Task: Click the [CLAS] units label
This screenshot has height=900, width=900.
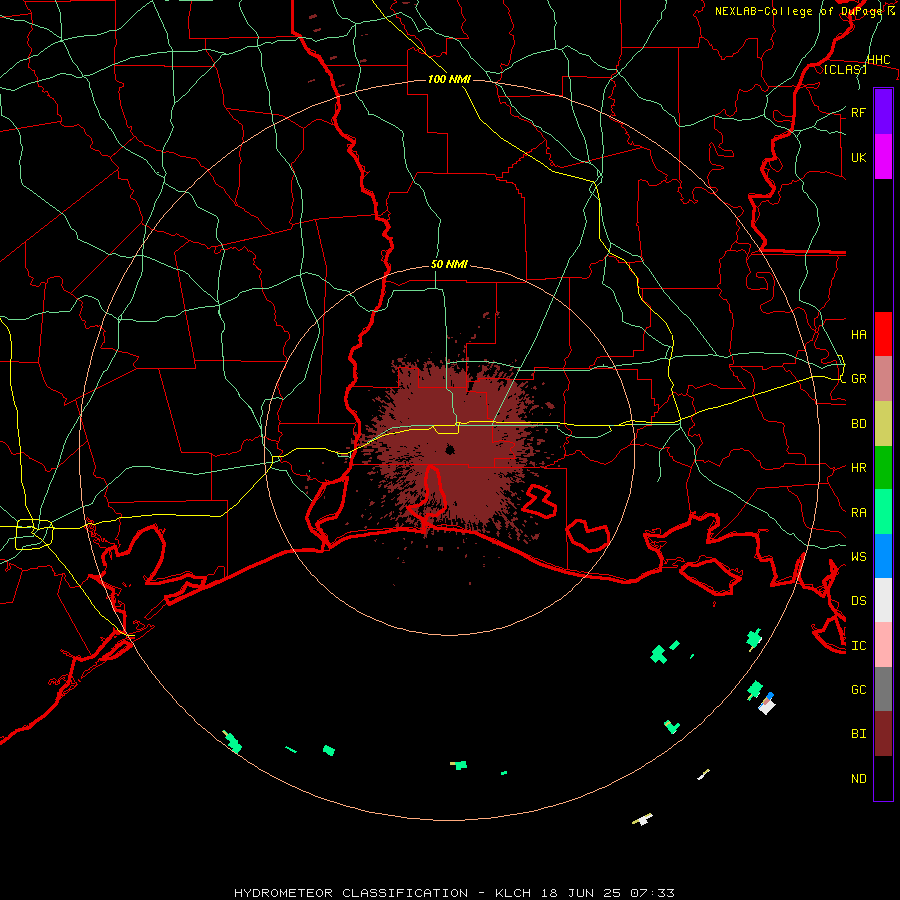Action: click(x=845, y=69)
